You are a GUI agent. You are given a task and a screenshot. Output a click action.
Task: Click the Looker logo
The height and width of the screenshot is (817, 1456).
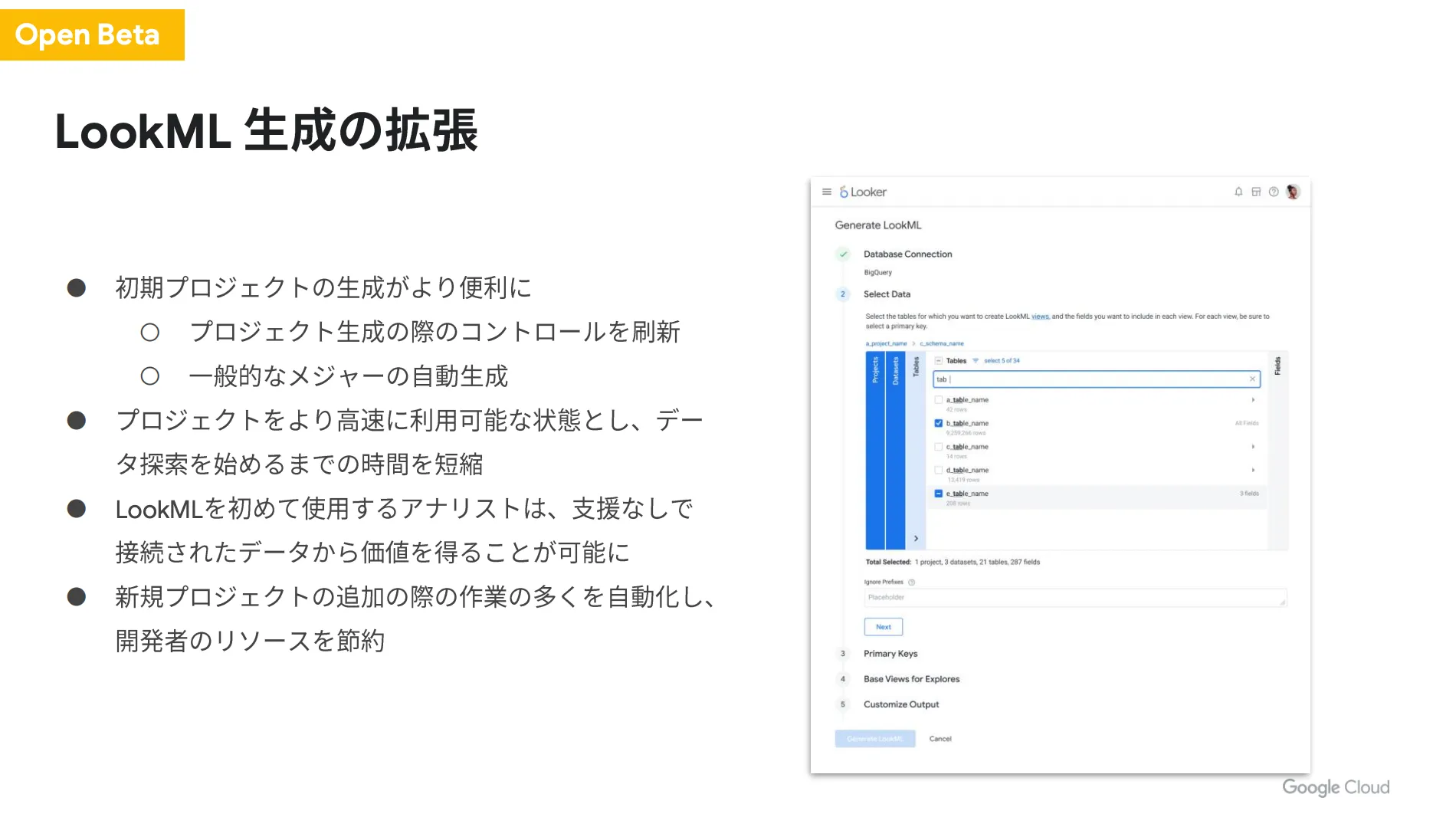tap(863, 192)
